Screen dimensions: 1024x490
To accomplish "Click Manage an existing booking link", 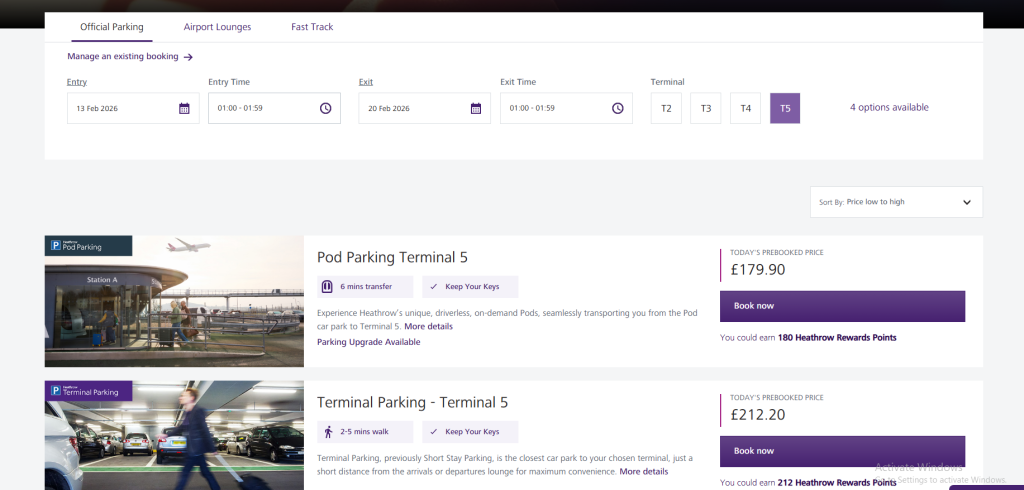I will click(123, 56).
